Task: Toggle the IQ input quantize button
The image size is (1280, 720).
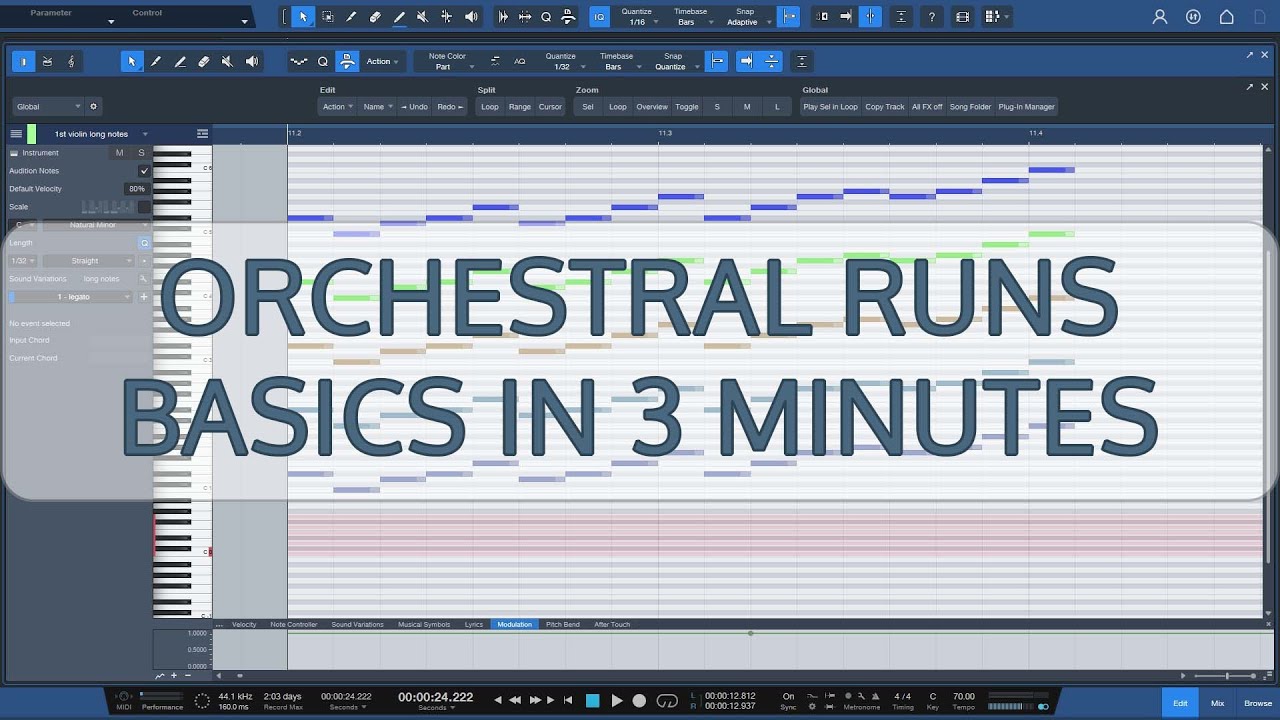Action: pos(599,17)
